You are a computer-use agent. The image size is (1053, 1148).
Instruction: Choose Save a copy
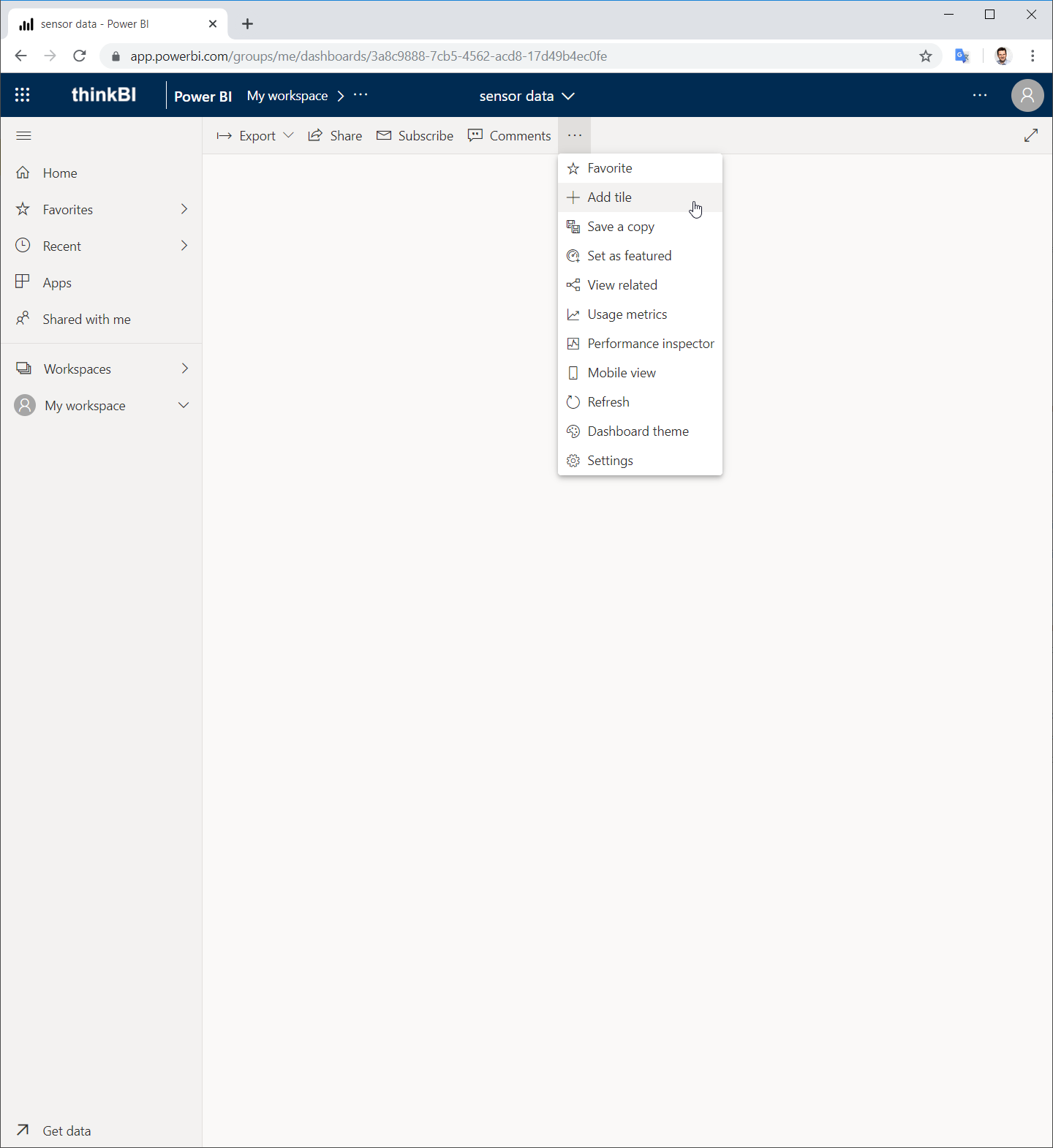(x=640, y=227)
